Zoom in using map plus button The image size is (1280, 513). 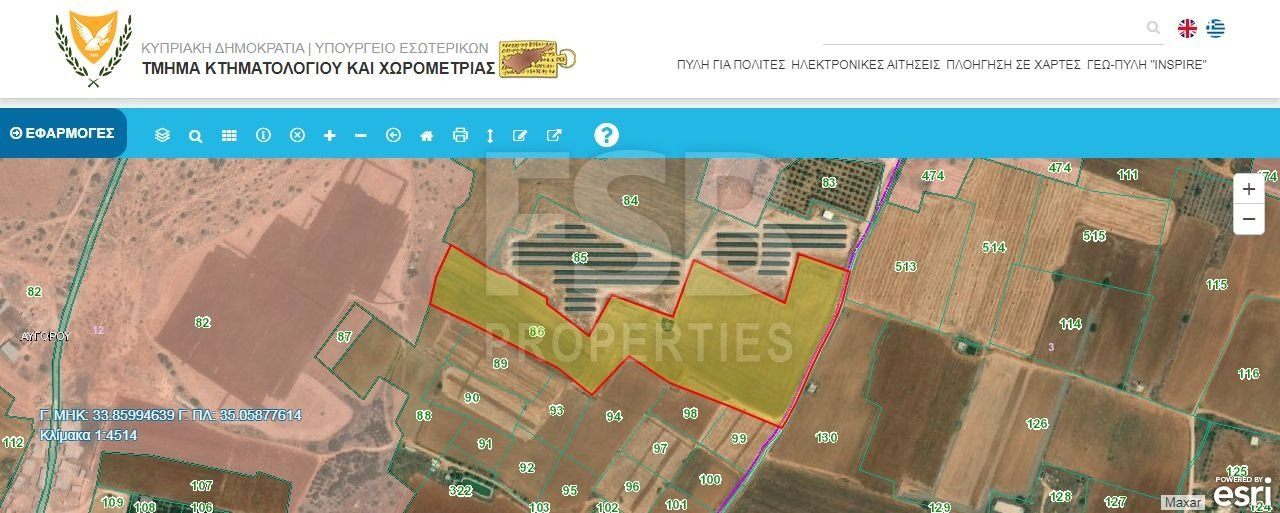[x=1249, y=188]
